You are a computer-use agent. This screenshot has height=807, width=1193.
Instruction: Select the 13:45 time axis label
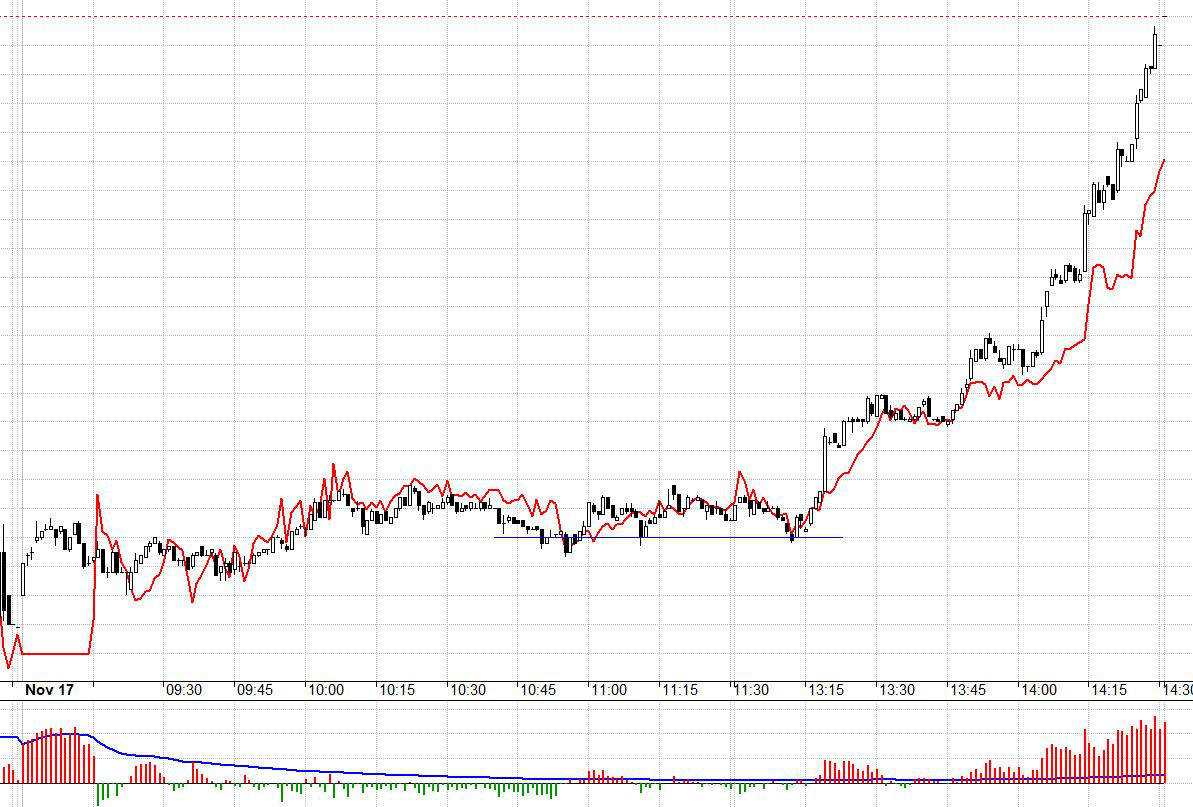coord(967,690)
